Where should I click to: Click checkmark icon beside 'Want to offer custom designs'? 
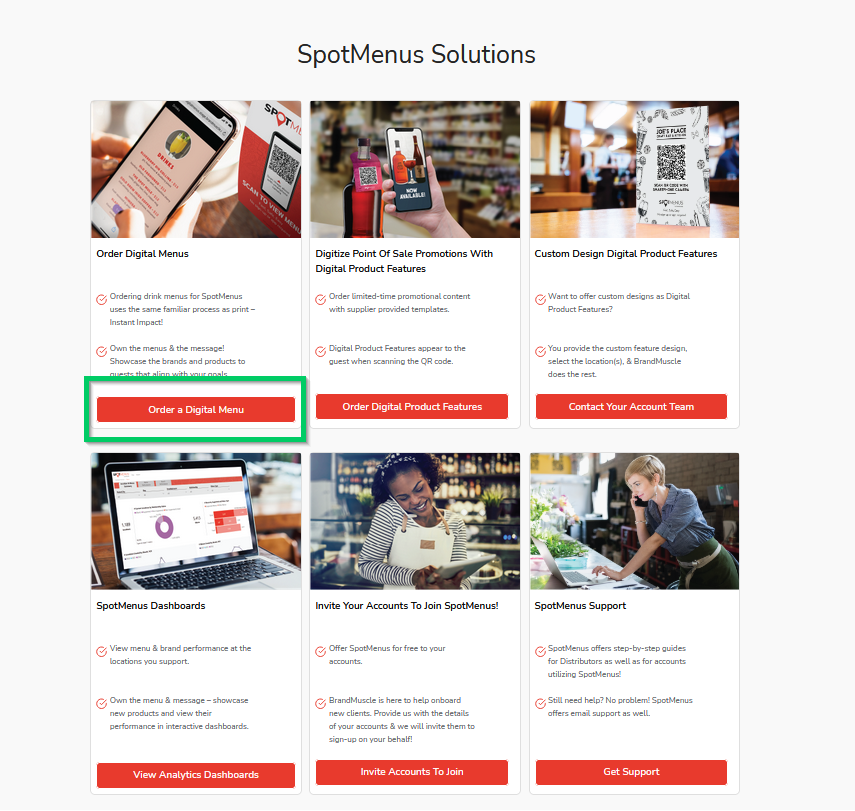(540, 299)
